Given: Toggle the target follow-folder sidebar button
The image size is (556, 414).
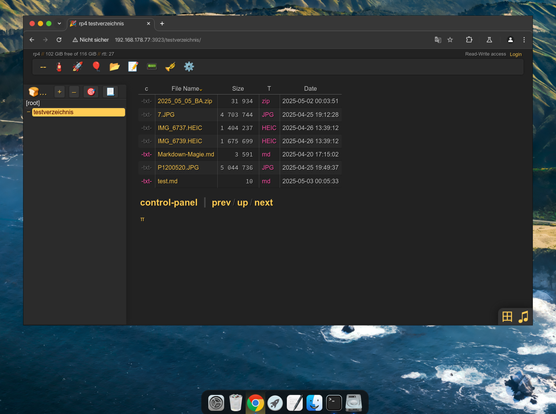Looking at the screenshot, I should pos(91,92).
